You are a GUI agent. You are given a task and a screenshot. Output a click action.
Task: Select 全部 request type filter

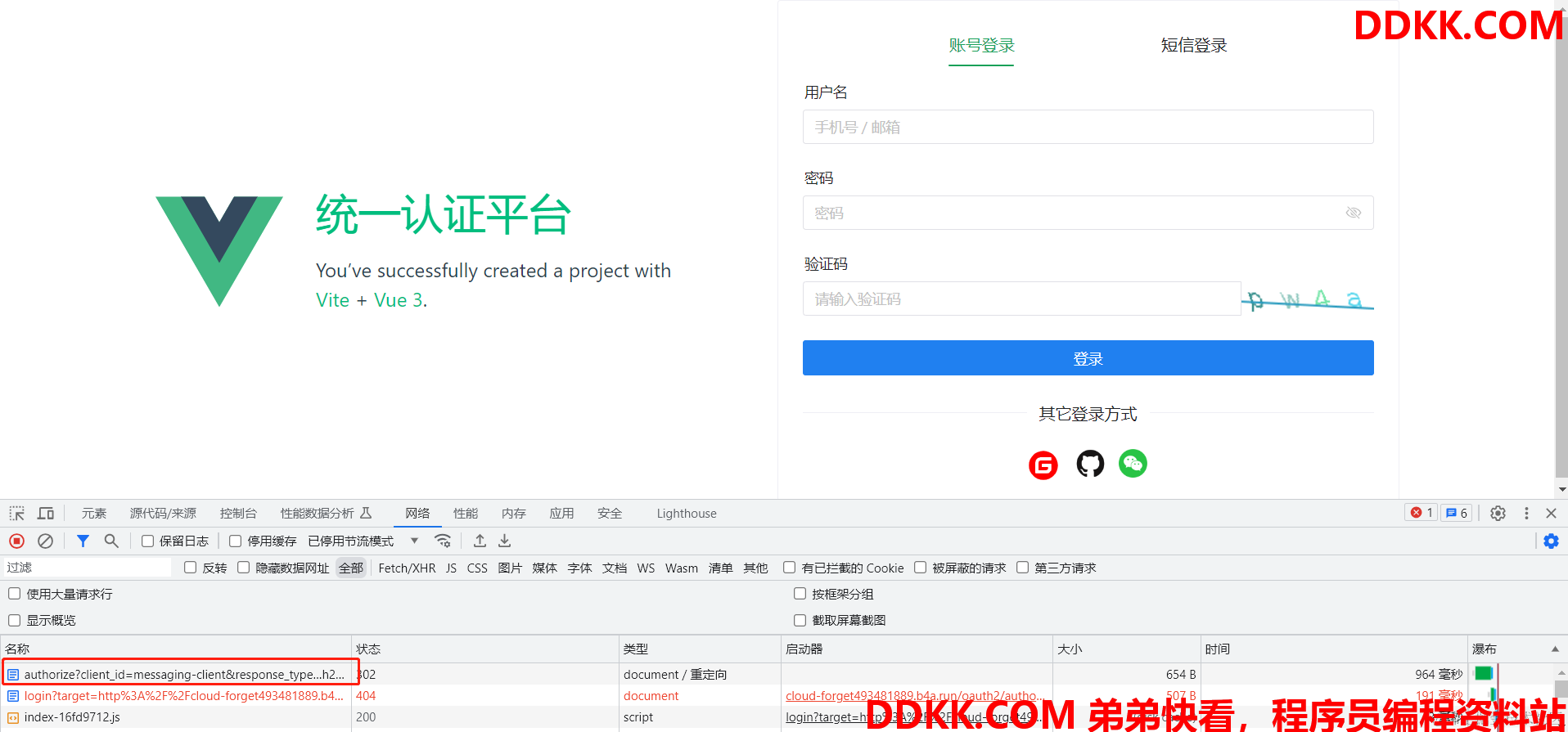pos(351,568)
